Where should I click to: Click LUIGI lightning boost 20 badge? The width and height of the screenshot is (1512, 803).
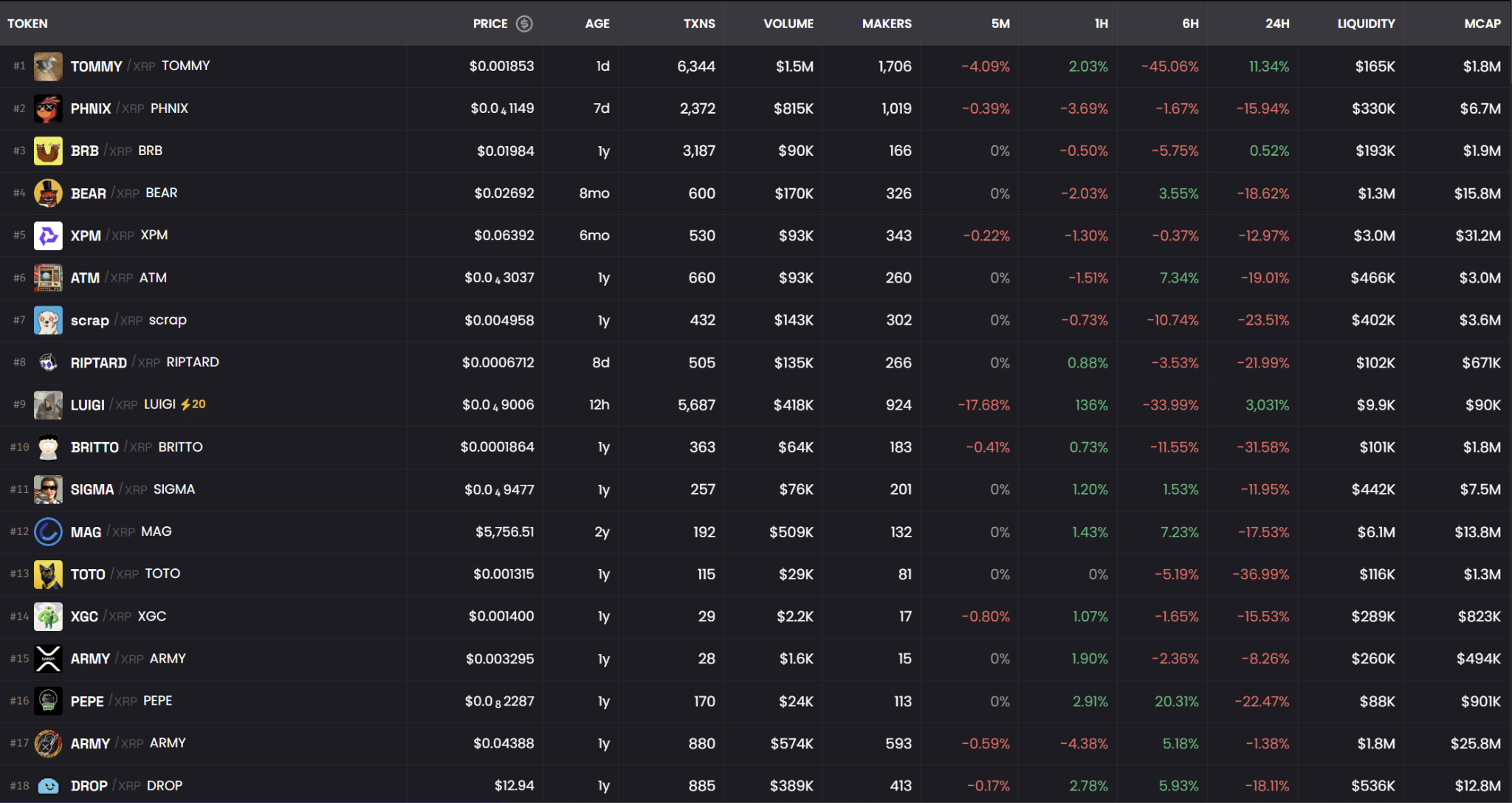pos(193,404)
